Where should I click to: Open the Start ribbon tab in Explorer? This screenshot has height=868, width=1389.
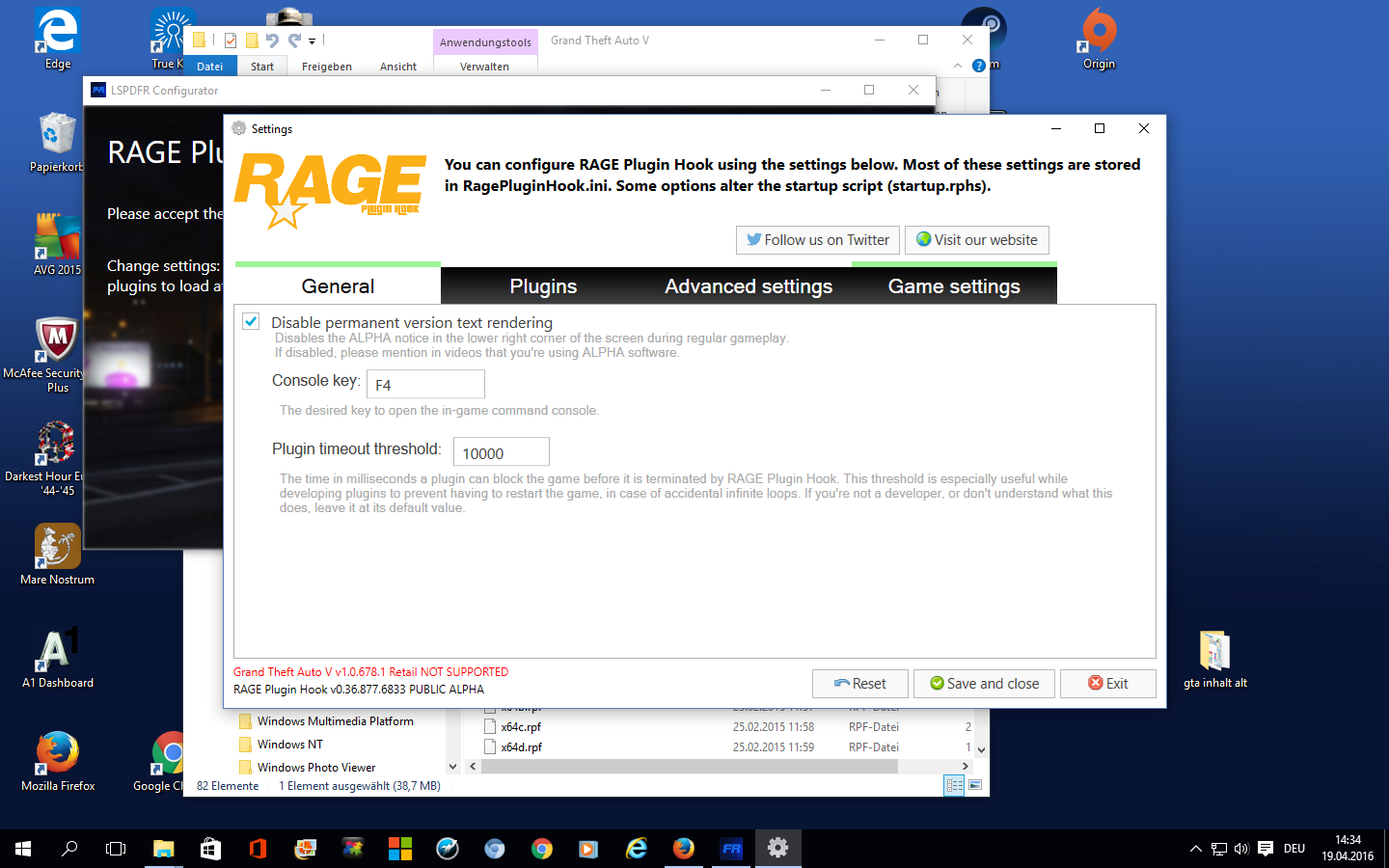pyautogui.click(x=262, y=67)
